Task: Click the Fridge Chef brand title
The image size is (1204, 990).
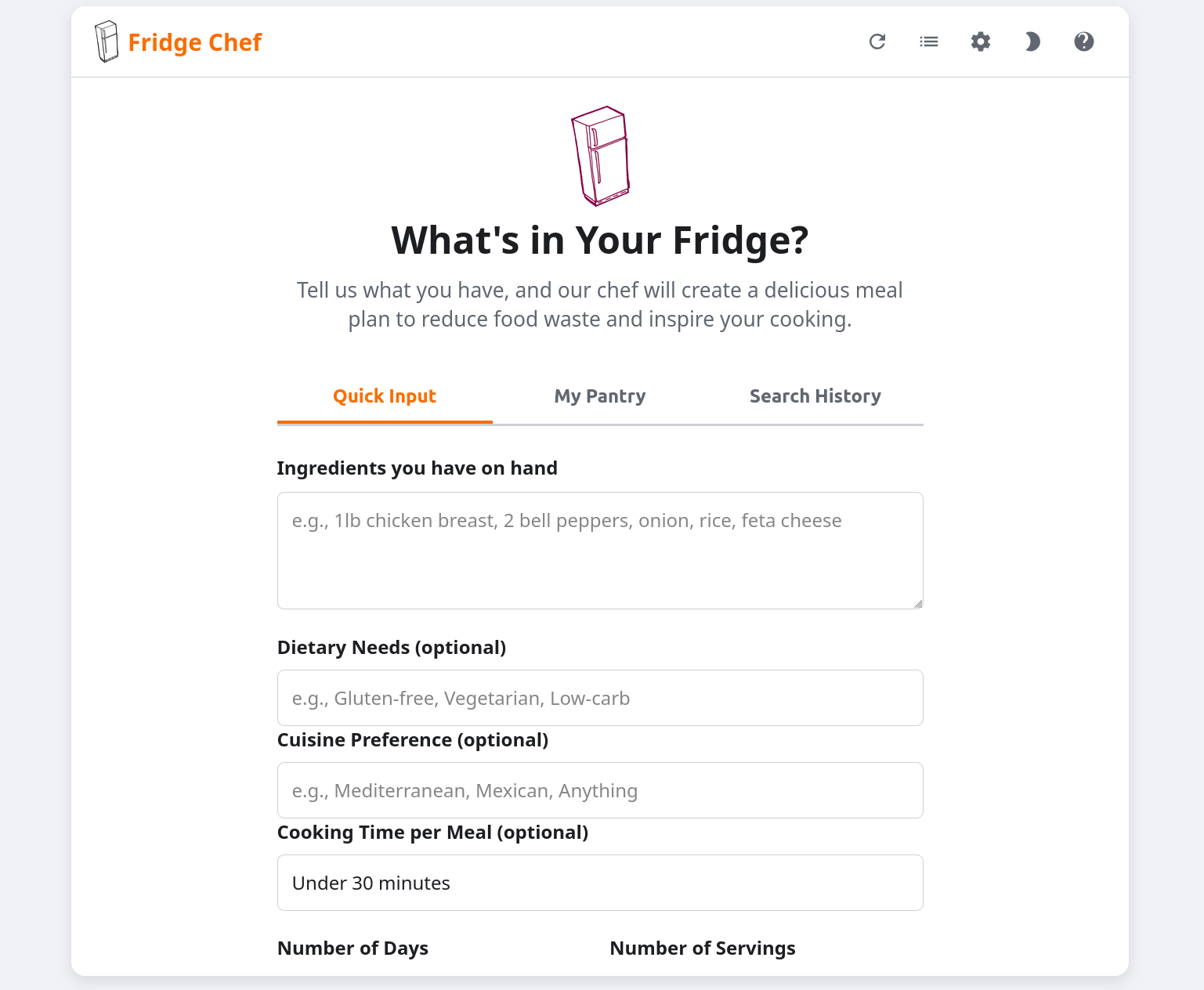Action: tap(195, 42)
